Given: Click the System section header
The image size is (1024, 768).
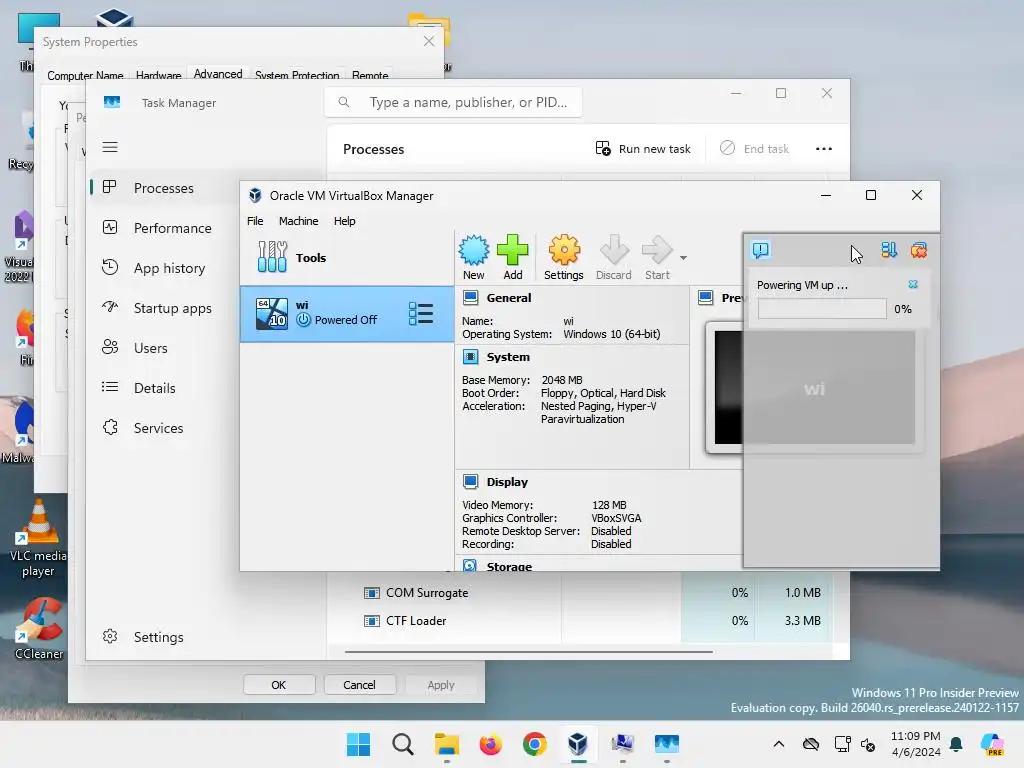Looking at the screenshot, I should pos(507,357).
